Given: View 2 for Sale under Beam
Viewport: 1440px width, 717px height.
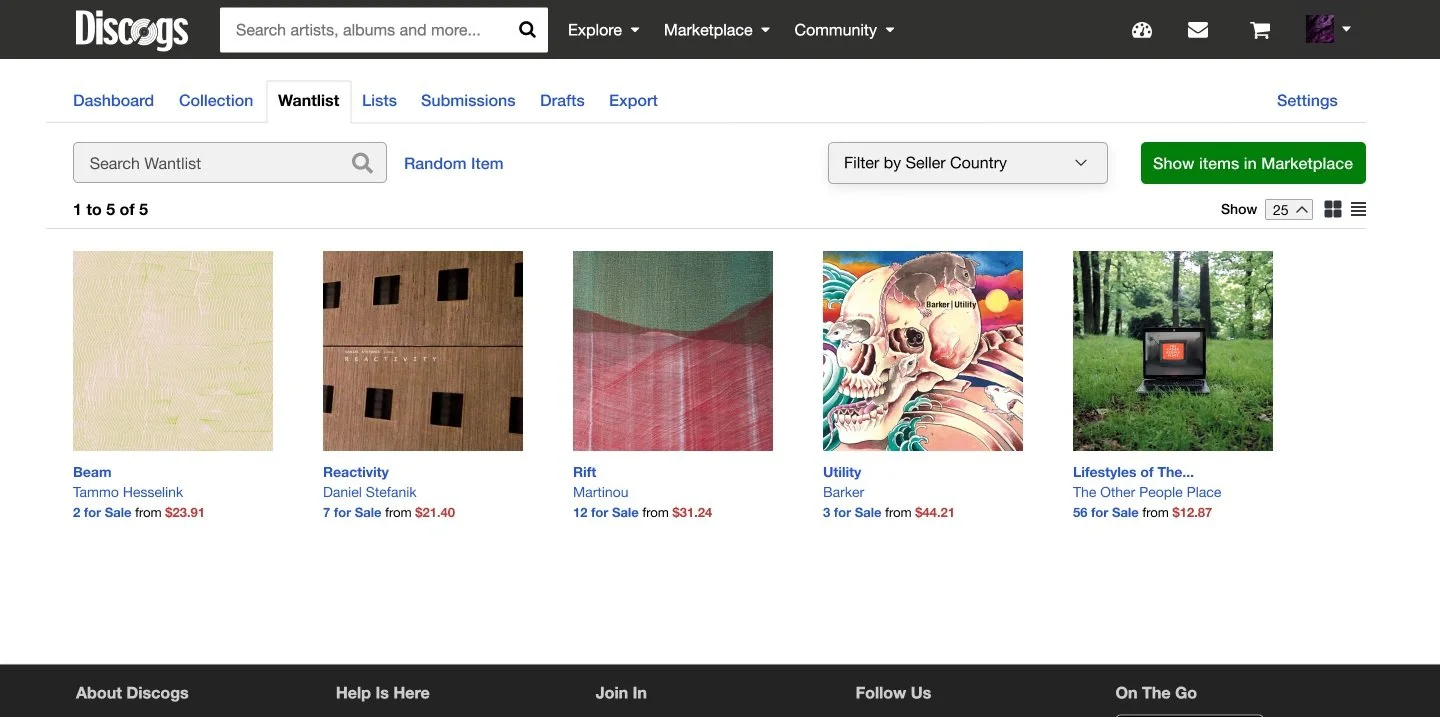Looking at the screenshot, I should (102, 512).
